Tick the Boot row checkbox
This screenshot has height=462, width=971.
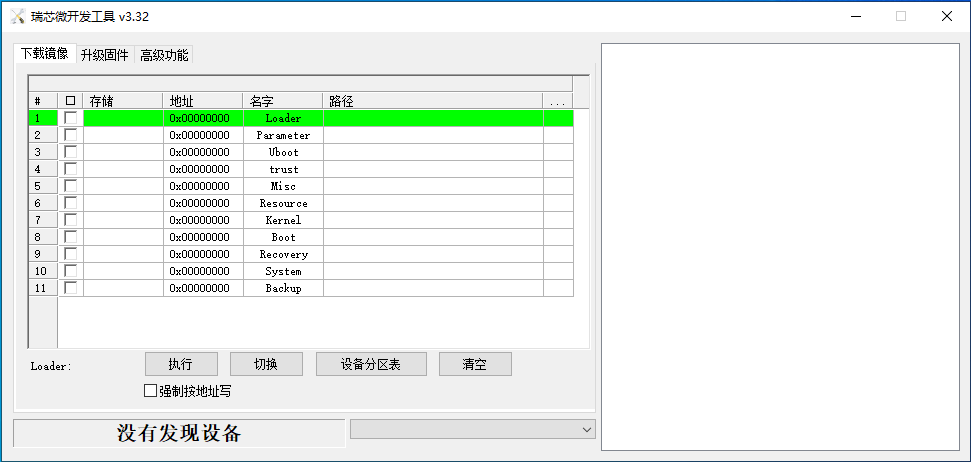(71, 237)
